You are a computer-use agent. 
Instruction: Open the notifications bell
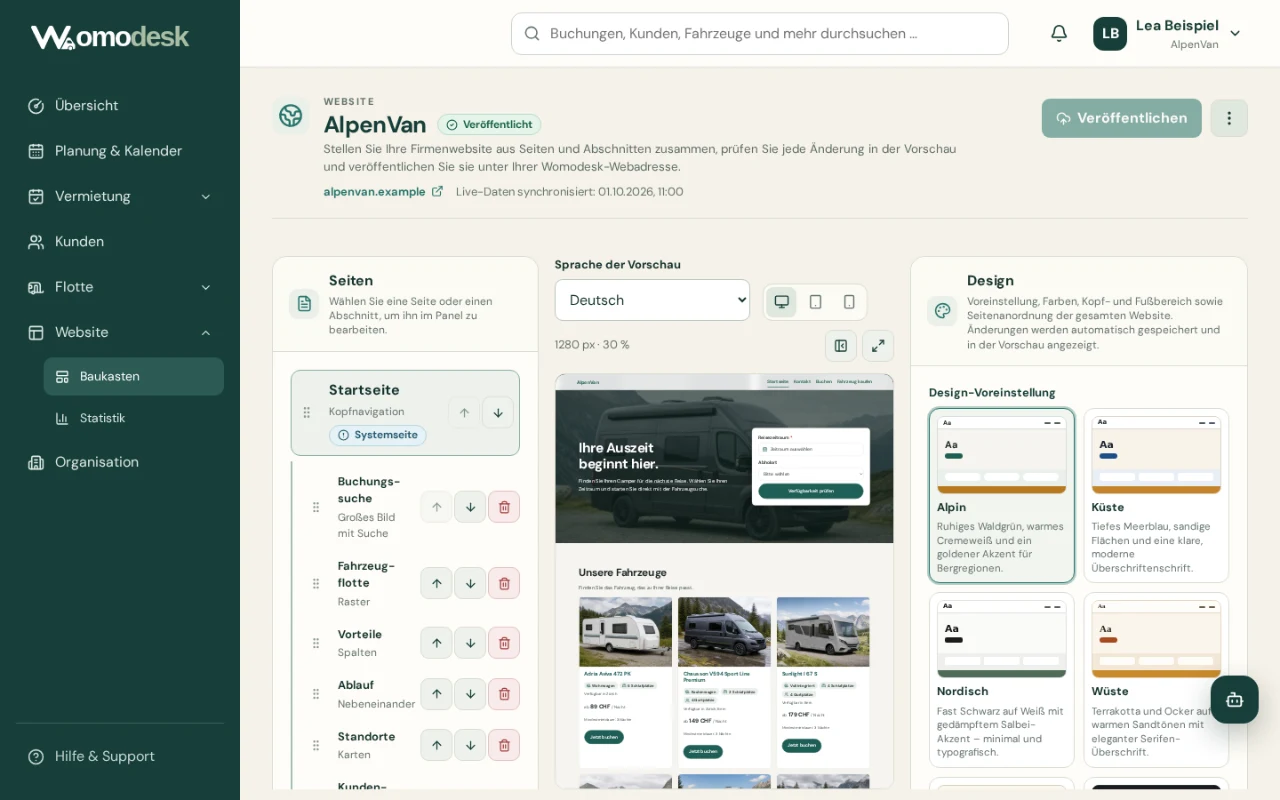[1059, 33]
